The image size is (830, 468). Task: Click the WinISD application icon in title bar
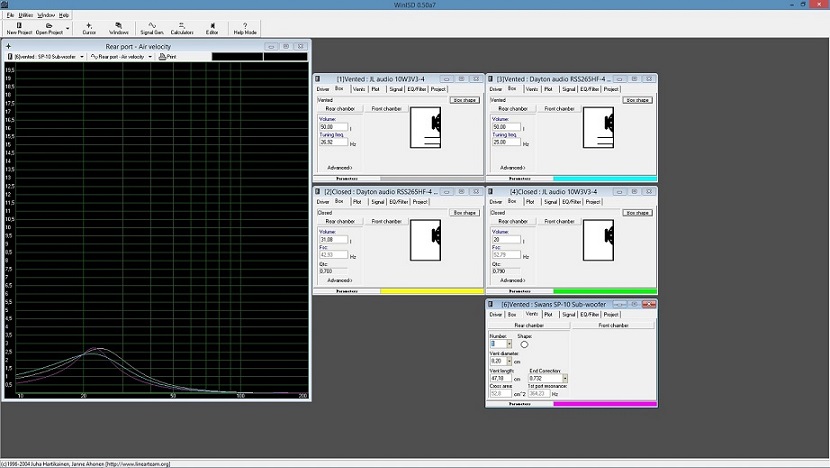(x=5, y=5)
